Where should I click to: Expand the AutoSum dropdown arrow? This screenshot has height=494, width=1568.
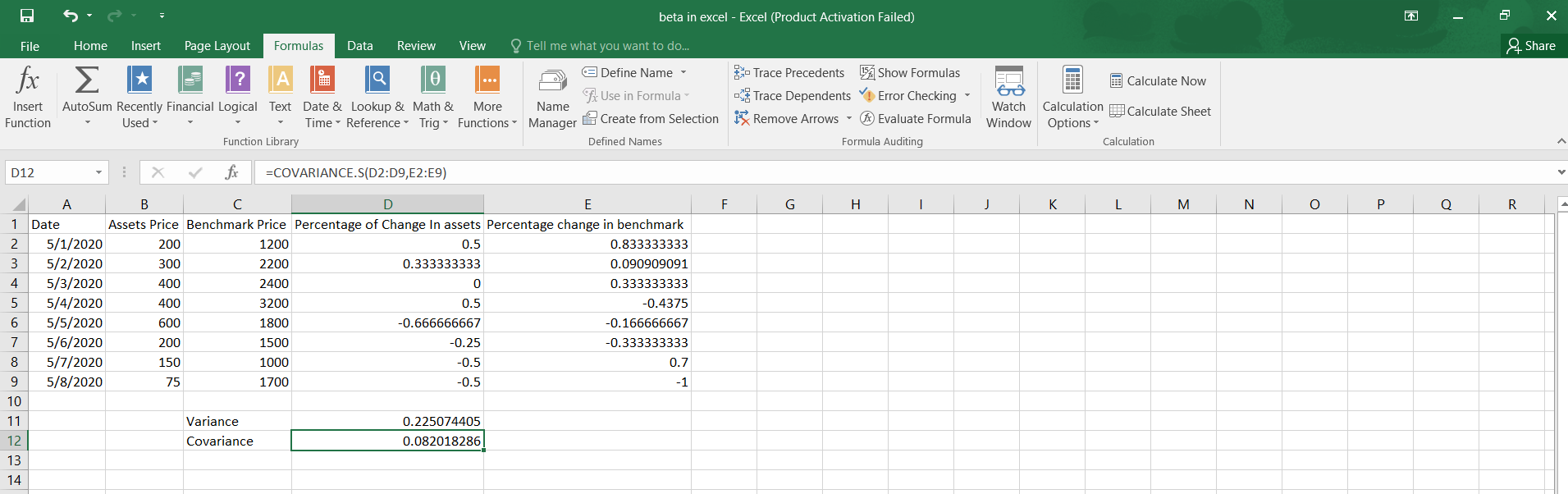pos(87,123)
